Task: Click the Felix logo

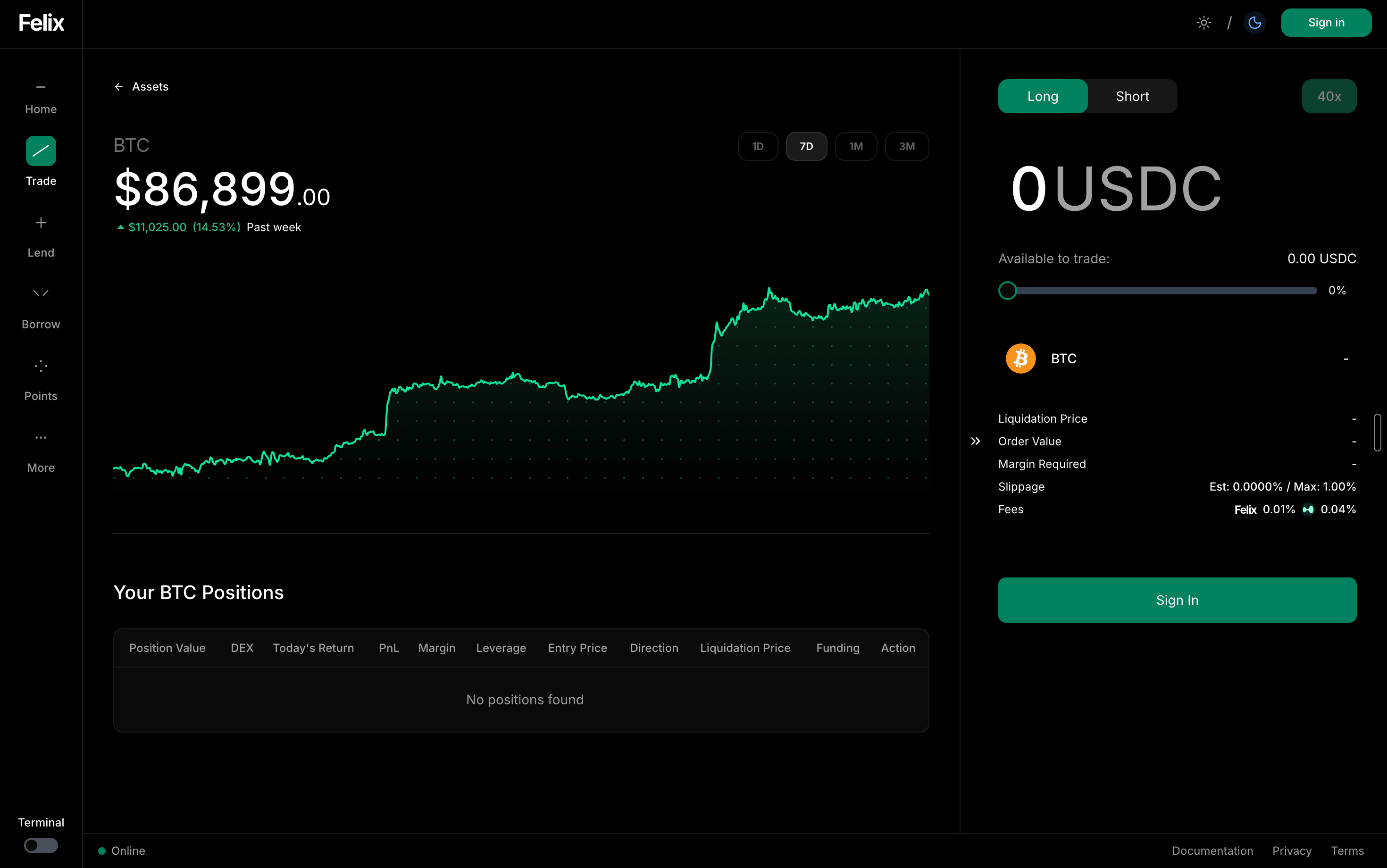Action: (41, 23)
